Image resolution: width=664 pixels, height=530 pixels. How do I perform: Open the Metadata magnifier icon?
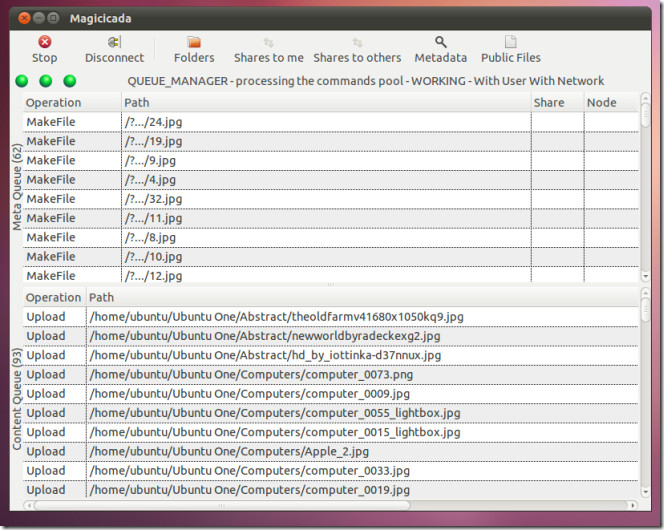pyautogui.click(x=440, y=42)
